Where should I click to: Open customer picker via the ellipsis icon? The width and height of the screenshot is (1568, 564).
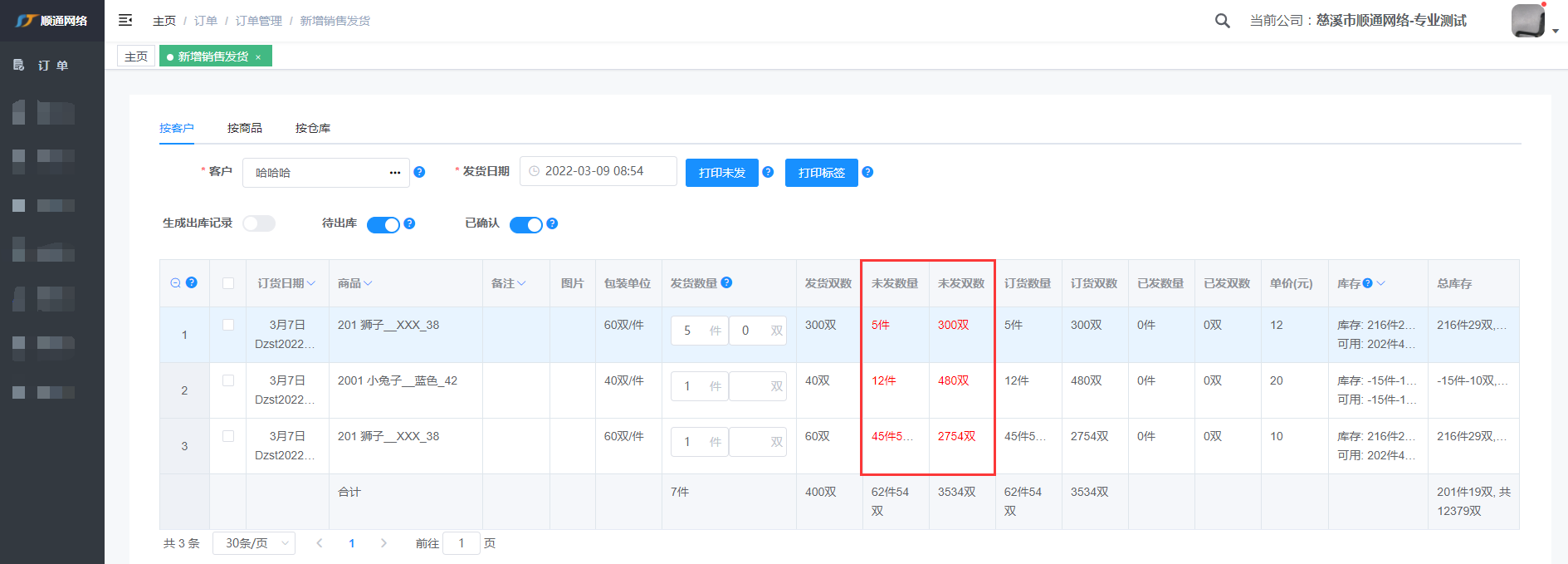pyautogui.click(x=395, y=173)
